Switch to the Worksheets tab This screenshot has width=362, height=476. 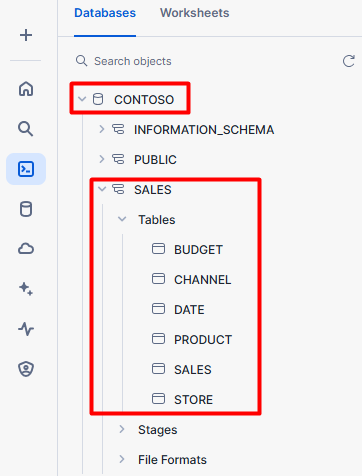click(x=195, y=13)
